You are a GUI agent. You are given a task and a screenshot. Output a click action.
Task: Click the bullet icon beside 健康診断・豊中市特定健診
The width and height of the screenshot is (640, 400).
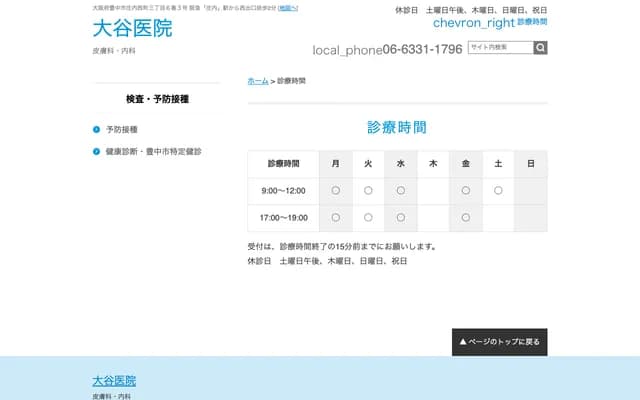(96, 152)
